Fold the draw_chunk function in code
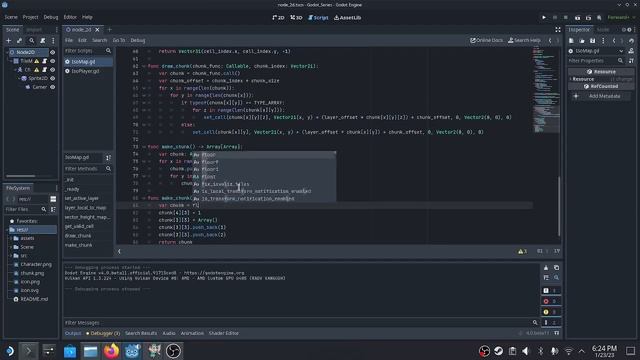Viewport: 640px width, 360px height. click(x=144, y=66)
